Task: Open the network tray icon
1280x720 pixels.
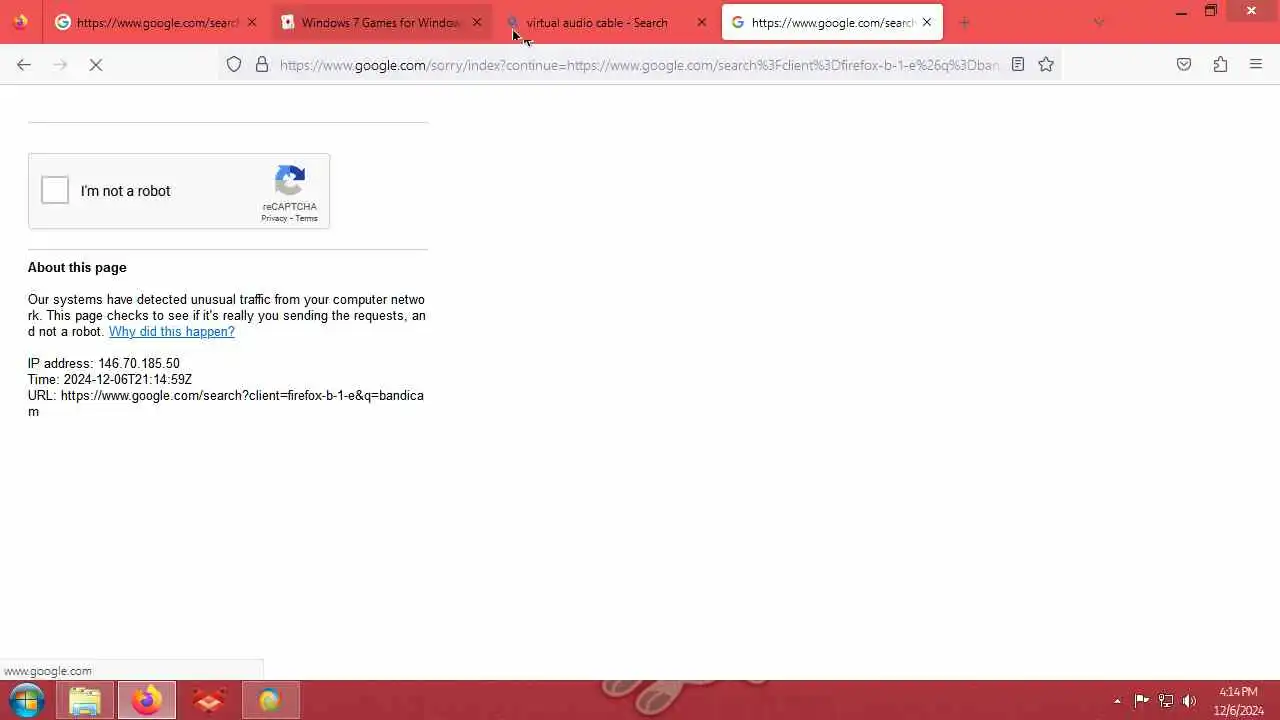Action: 1165,701
